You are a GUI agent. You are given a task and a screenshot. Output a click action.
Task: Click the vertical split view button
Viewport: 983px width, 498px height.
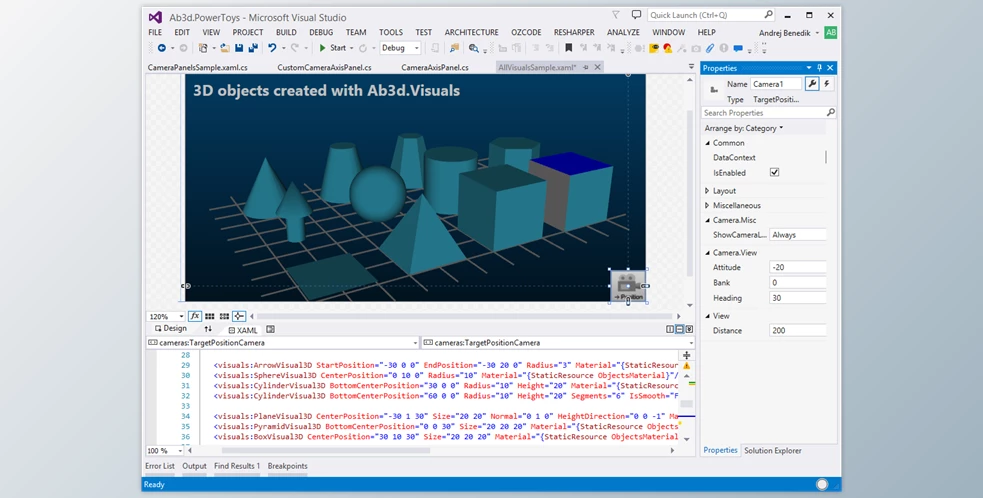670,329
